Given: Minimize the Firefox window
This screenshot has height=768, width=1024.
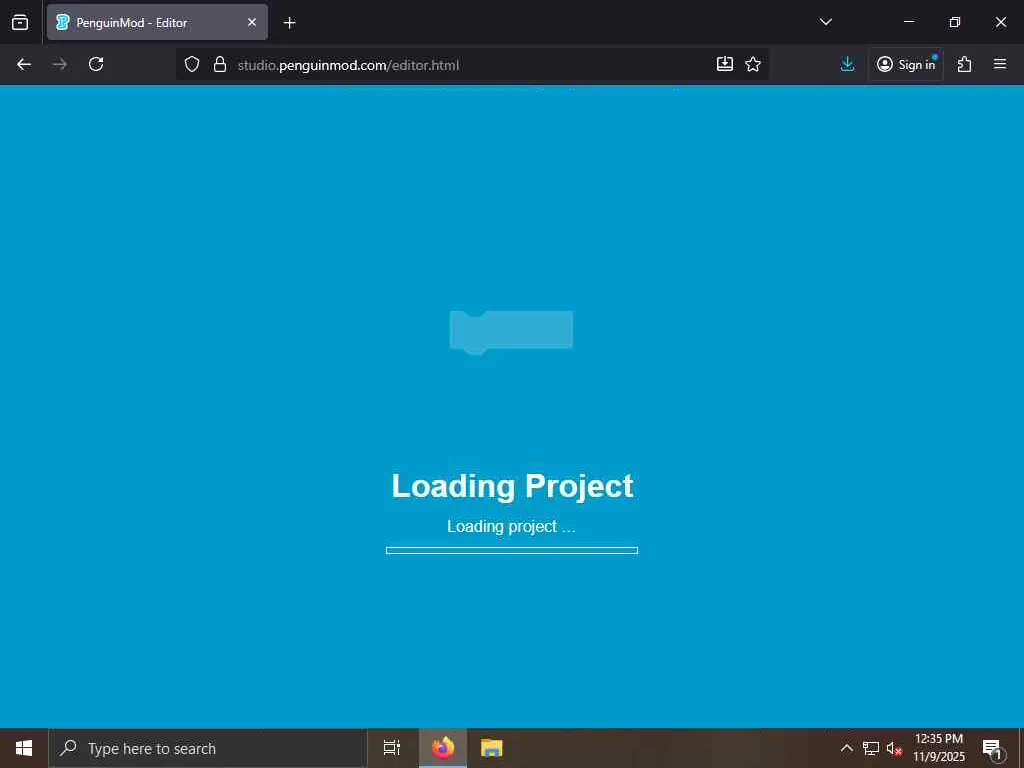Looking at the screenshot, I should (909, 22).
